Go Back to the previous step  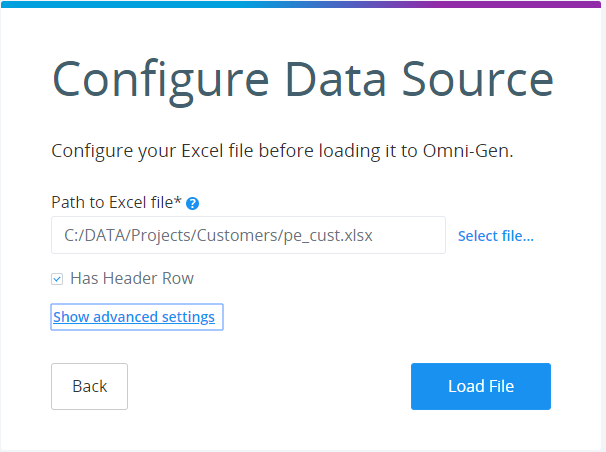point(89,386)
